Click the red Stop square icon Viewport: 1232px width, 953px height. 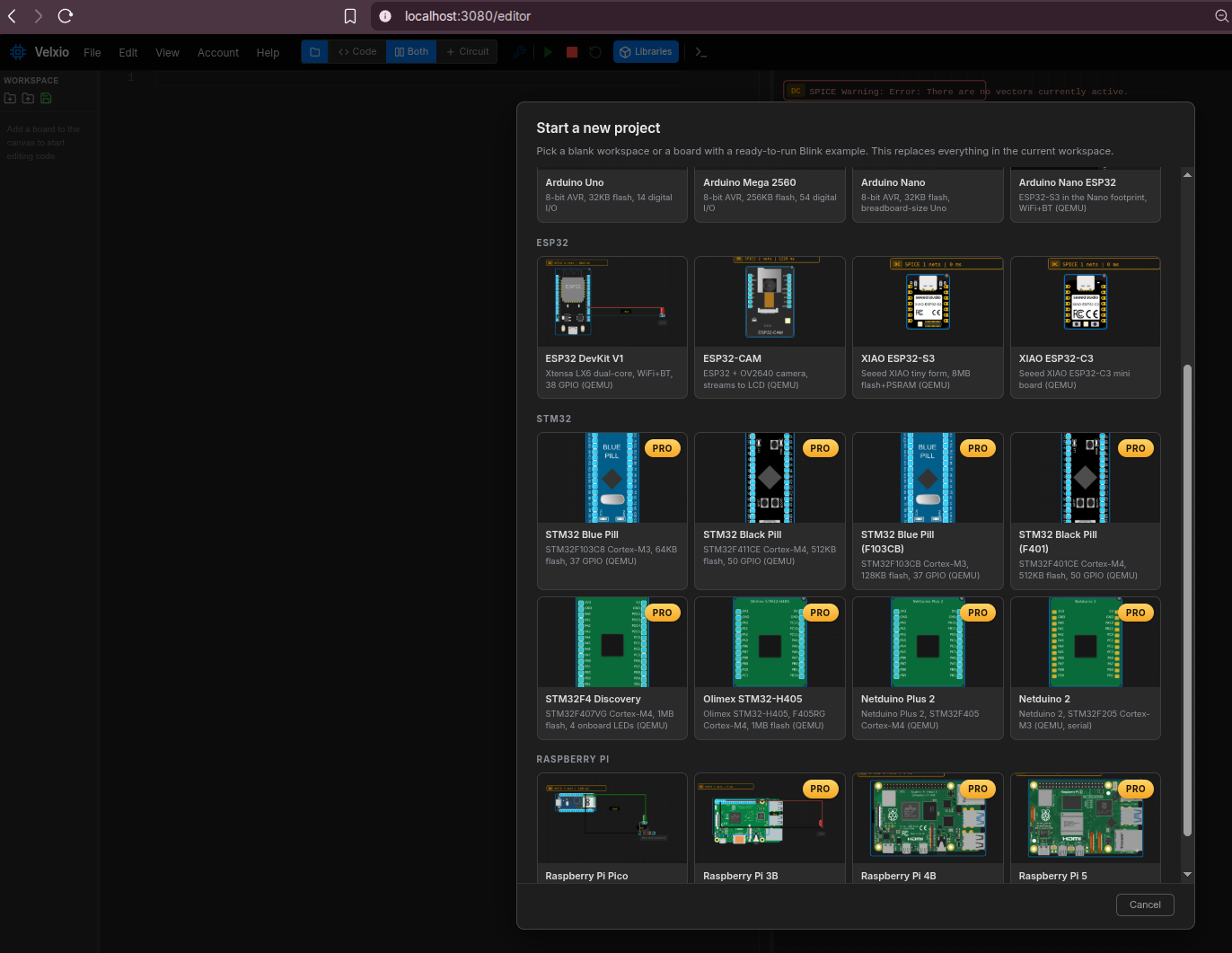(x=572, y=52)
